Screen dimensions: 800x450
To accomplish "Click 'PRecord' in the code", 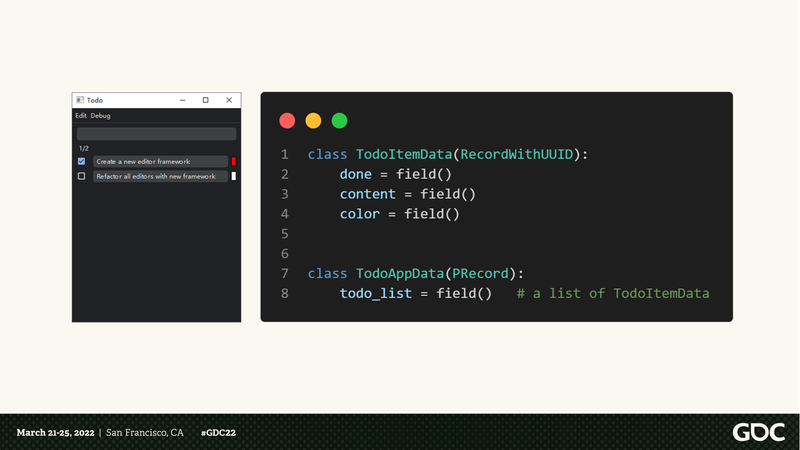I will 480,273.
